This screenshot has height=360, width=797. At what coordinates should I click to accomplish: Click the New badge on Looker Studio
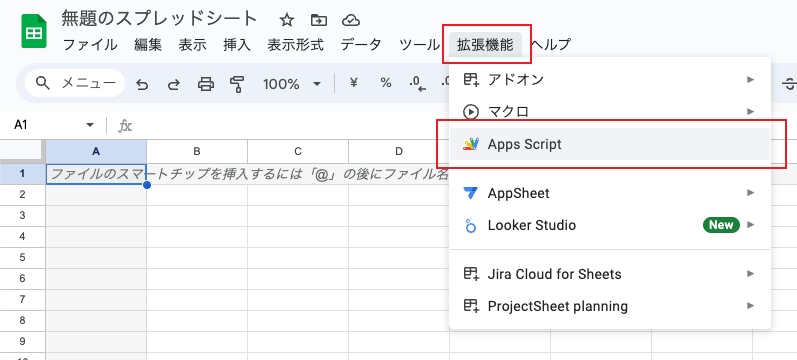[721, 225]
